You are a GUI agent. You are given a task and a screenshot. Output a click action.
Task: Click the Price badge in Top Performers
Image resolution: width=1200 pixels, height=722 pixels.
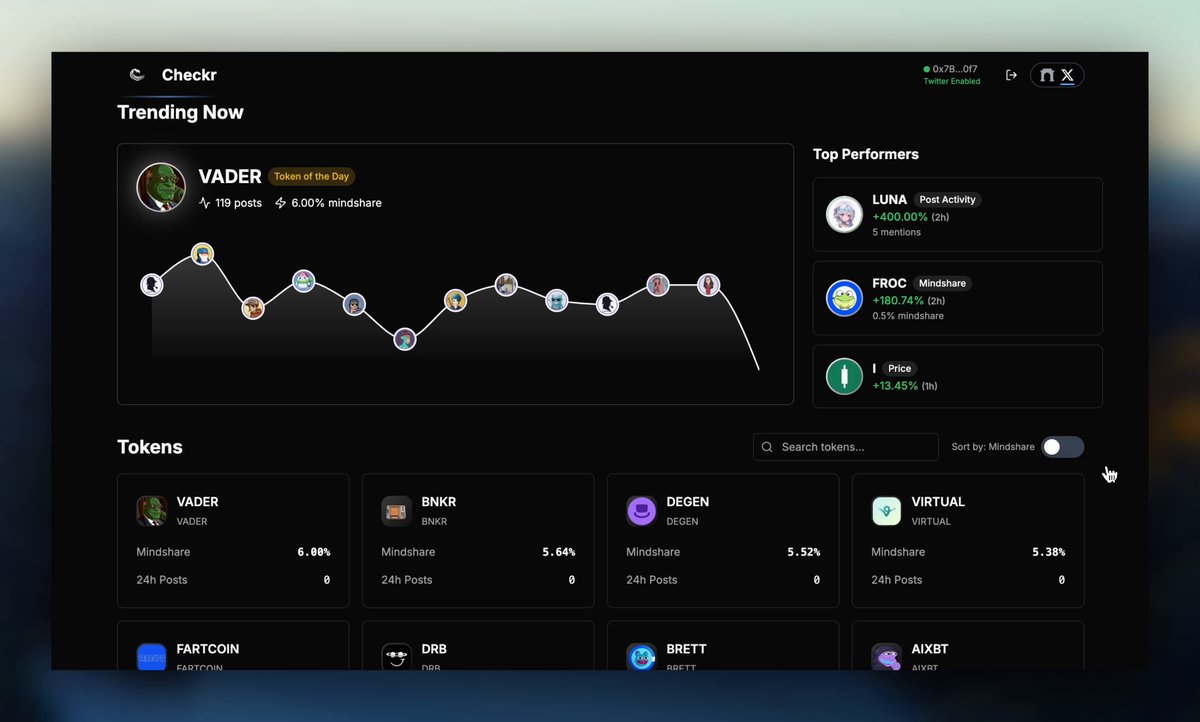point(900,369)
